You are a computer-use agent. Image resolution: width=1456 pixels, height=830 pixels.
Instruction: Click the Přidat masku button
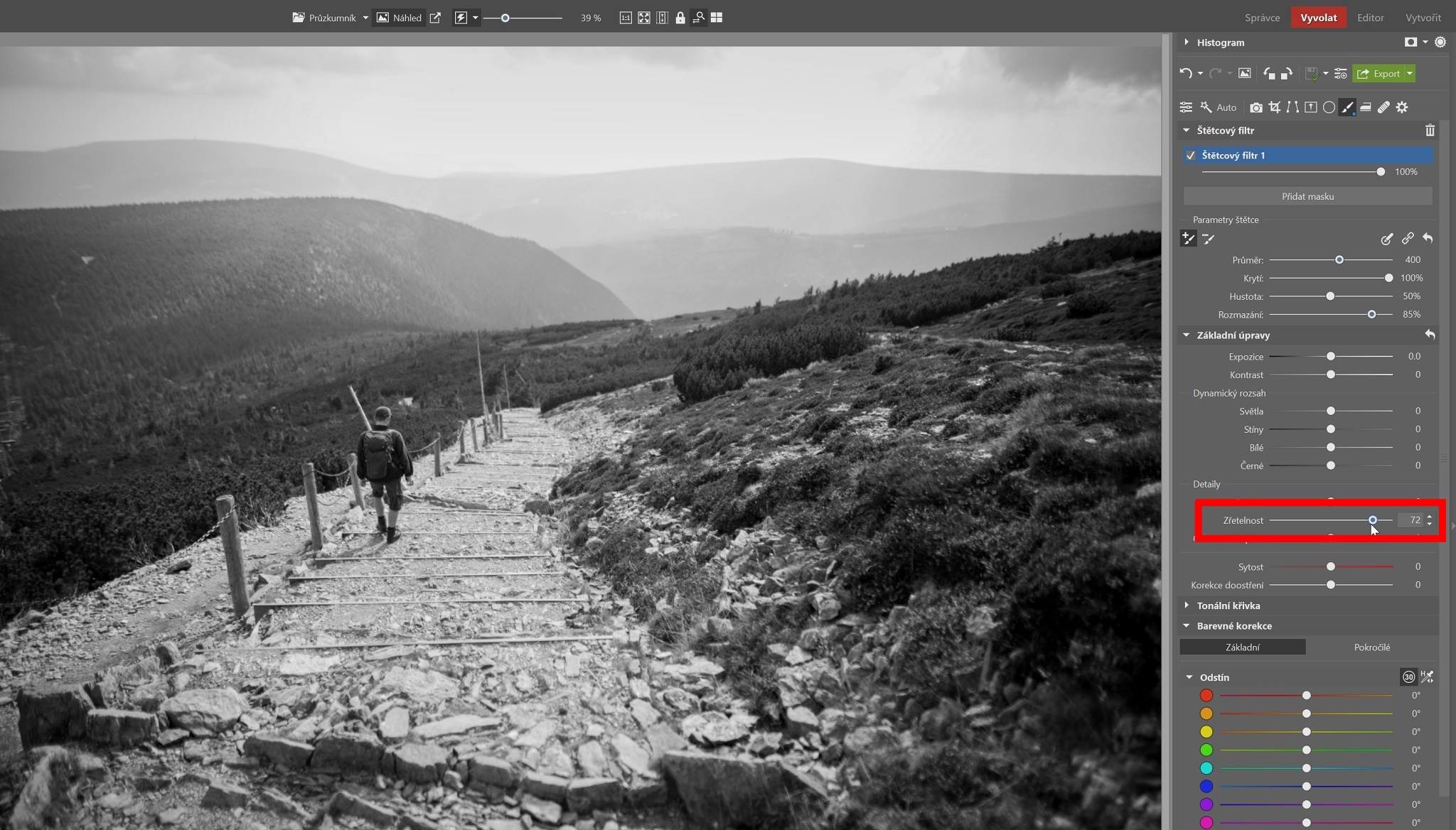pyautogui.click(x=1307, y=196)
